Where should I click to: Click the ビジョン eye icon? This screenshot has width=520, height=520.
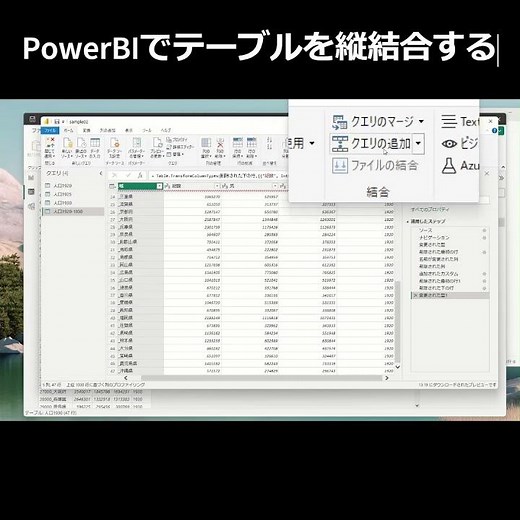pyautogui.click(x=449, y=144)
